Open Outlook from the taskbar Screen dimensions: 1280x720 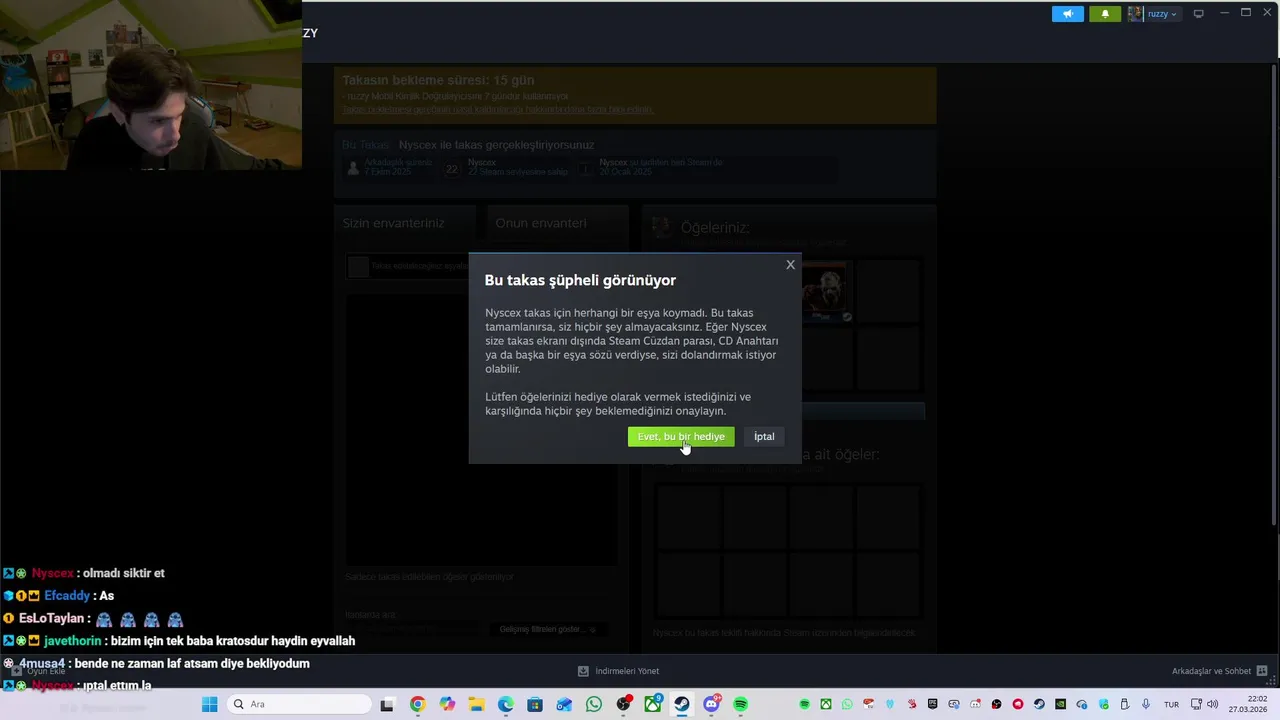[565, 704]
